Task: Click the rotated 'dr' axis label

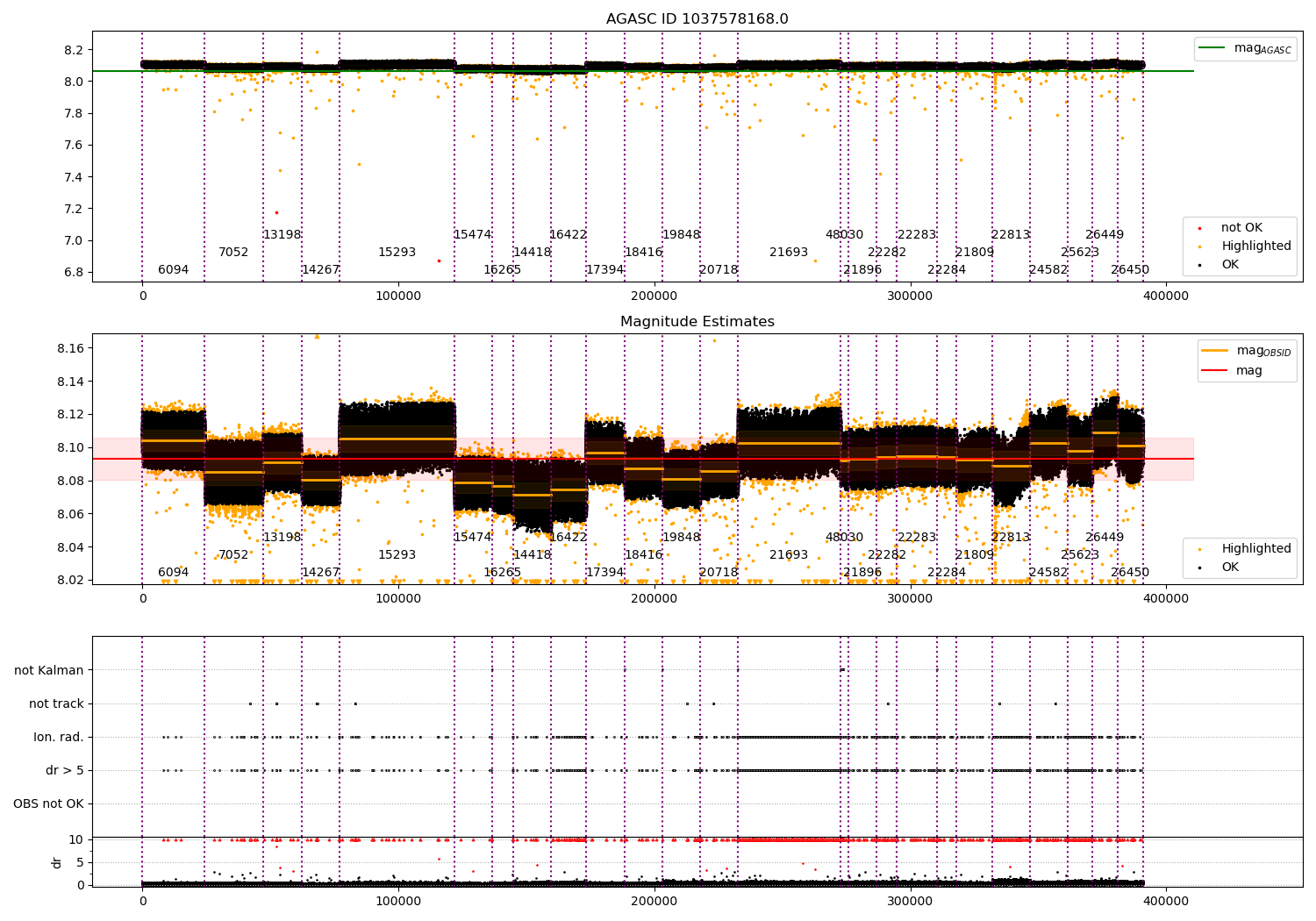Action: [57, 862]
